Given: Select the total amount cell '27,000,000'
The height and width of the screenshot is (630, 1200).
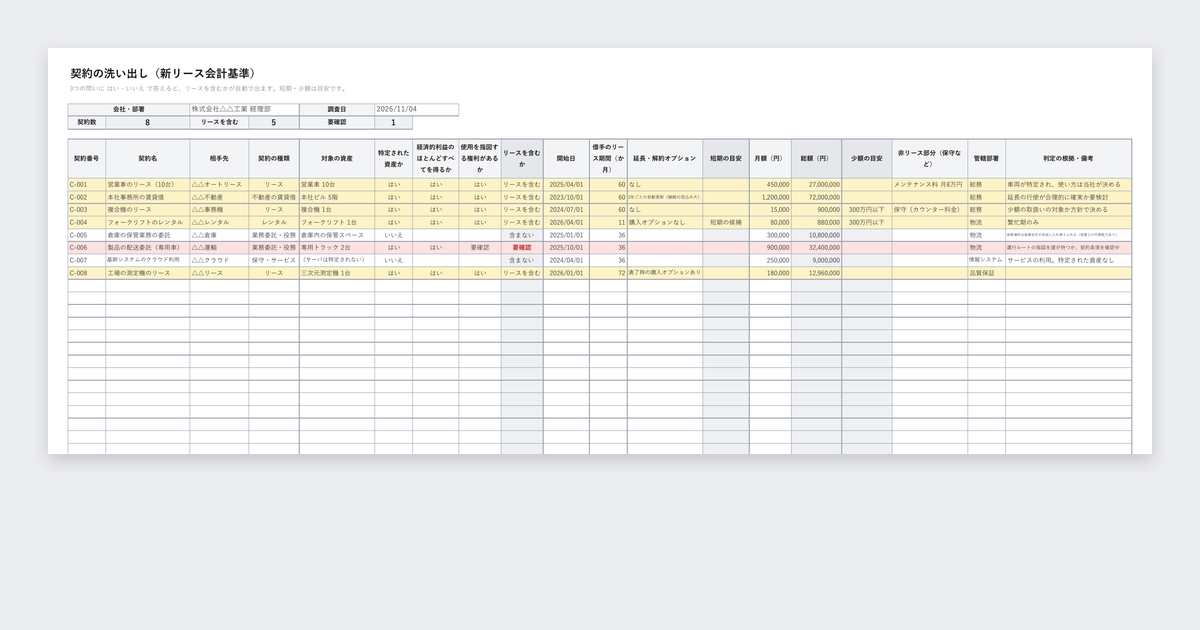Looking at the screenshot, I should tap(816, 185).
